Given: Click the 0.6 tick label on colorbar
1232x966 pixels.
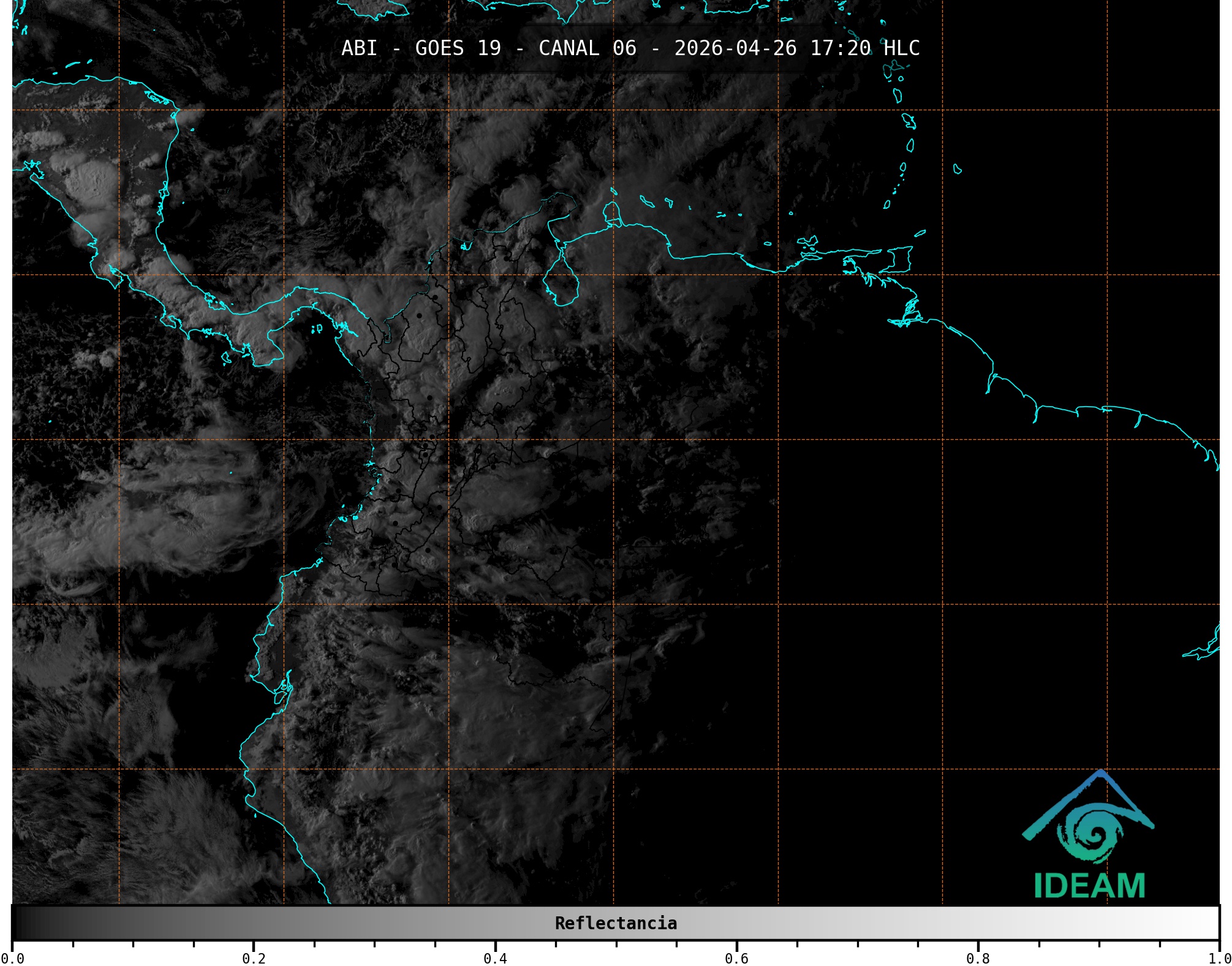Looking at the screenshot, I should 736,958.
